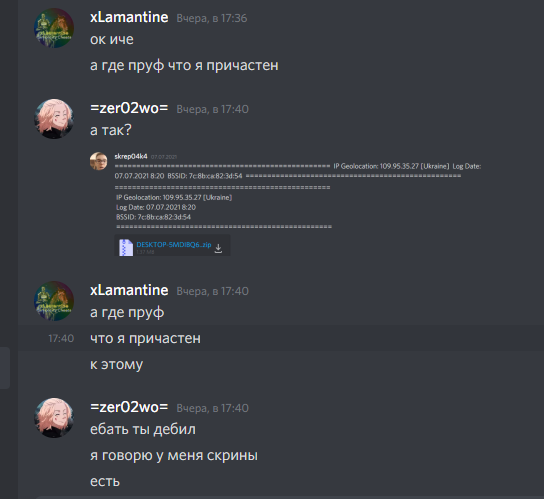
Task: Click =zer02wo= avatar beside "ебать ты дебил"
Action: click(54, 418)
